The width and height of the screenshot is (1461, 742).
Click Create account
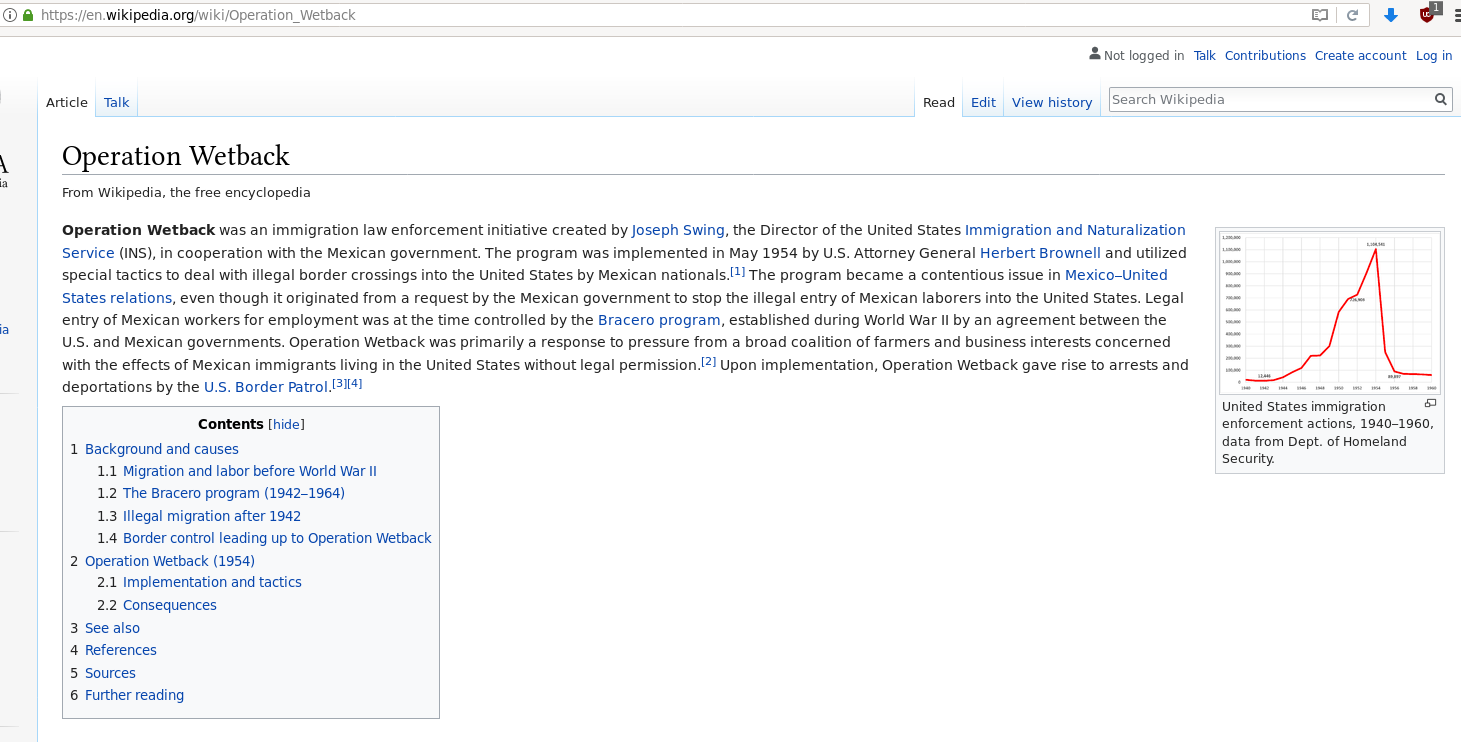click(x=1360, y=56)
